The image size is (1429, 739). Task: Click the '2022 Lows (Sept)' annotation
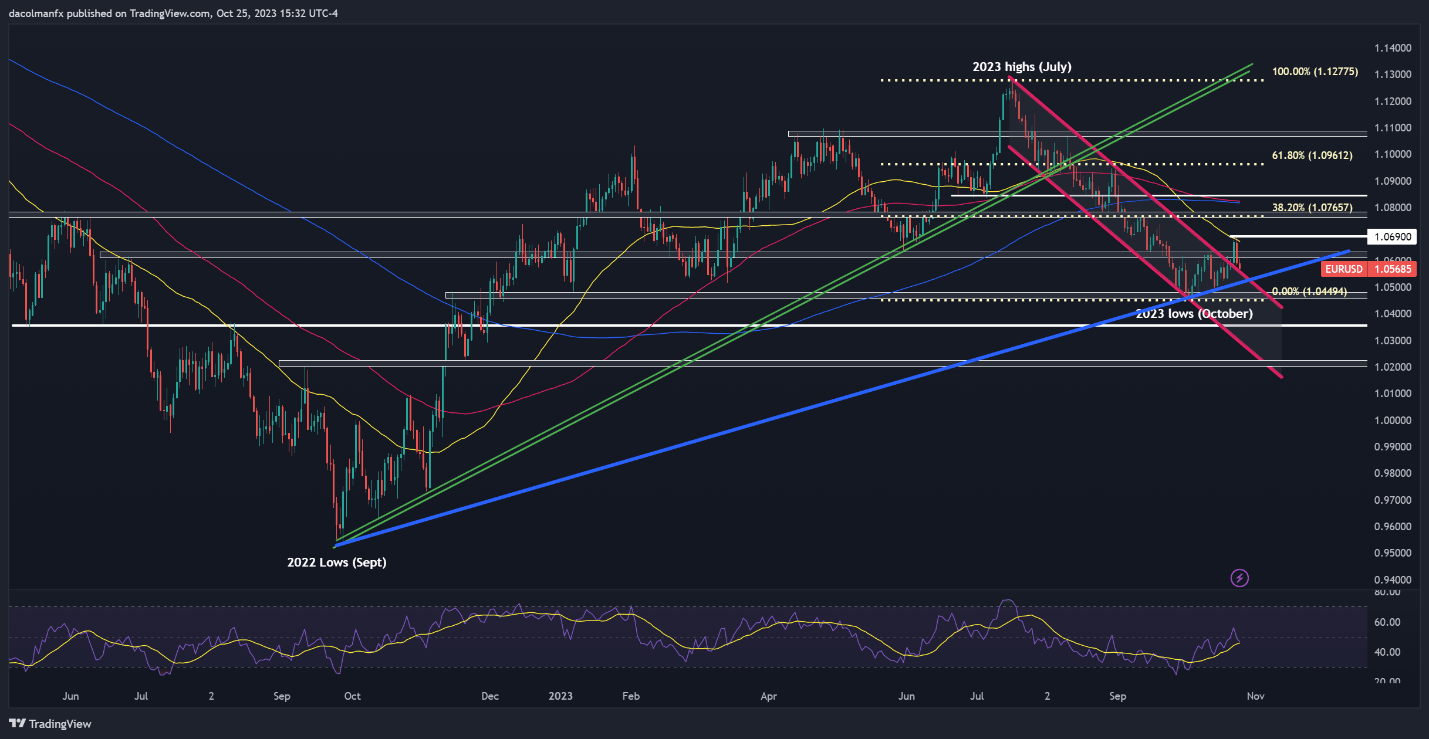[x=337, y=563]
